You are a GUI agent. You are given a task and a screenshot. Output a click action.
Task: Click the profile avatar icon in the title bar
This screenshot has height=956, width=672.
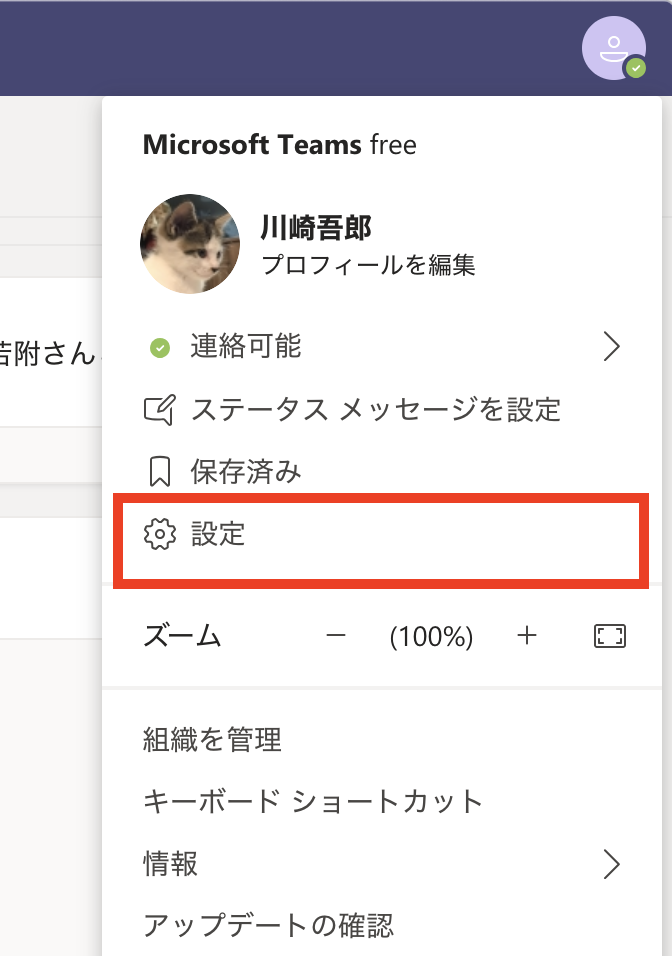pos(615,48)
